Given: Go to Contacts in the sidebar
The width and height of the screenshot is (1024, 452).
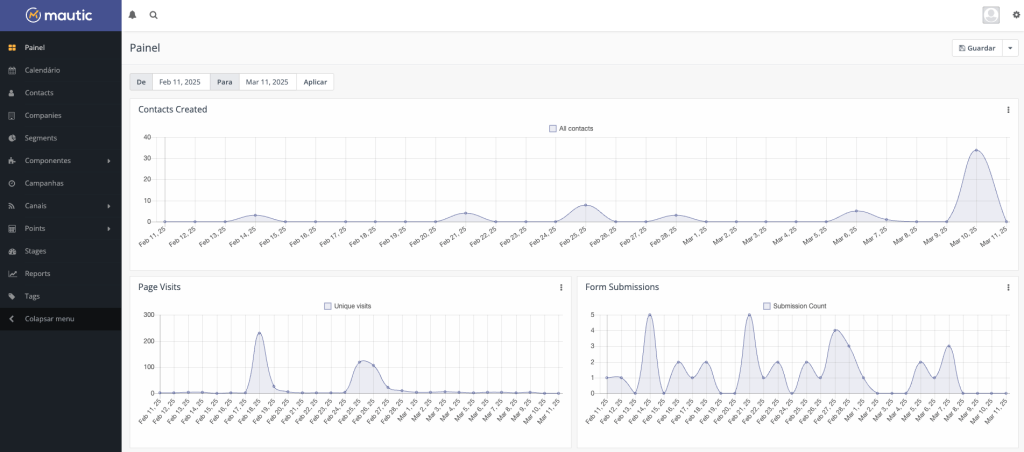Looking at the screenshot, I should click(x=39, y=93).
